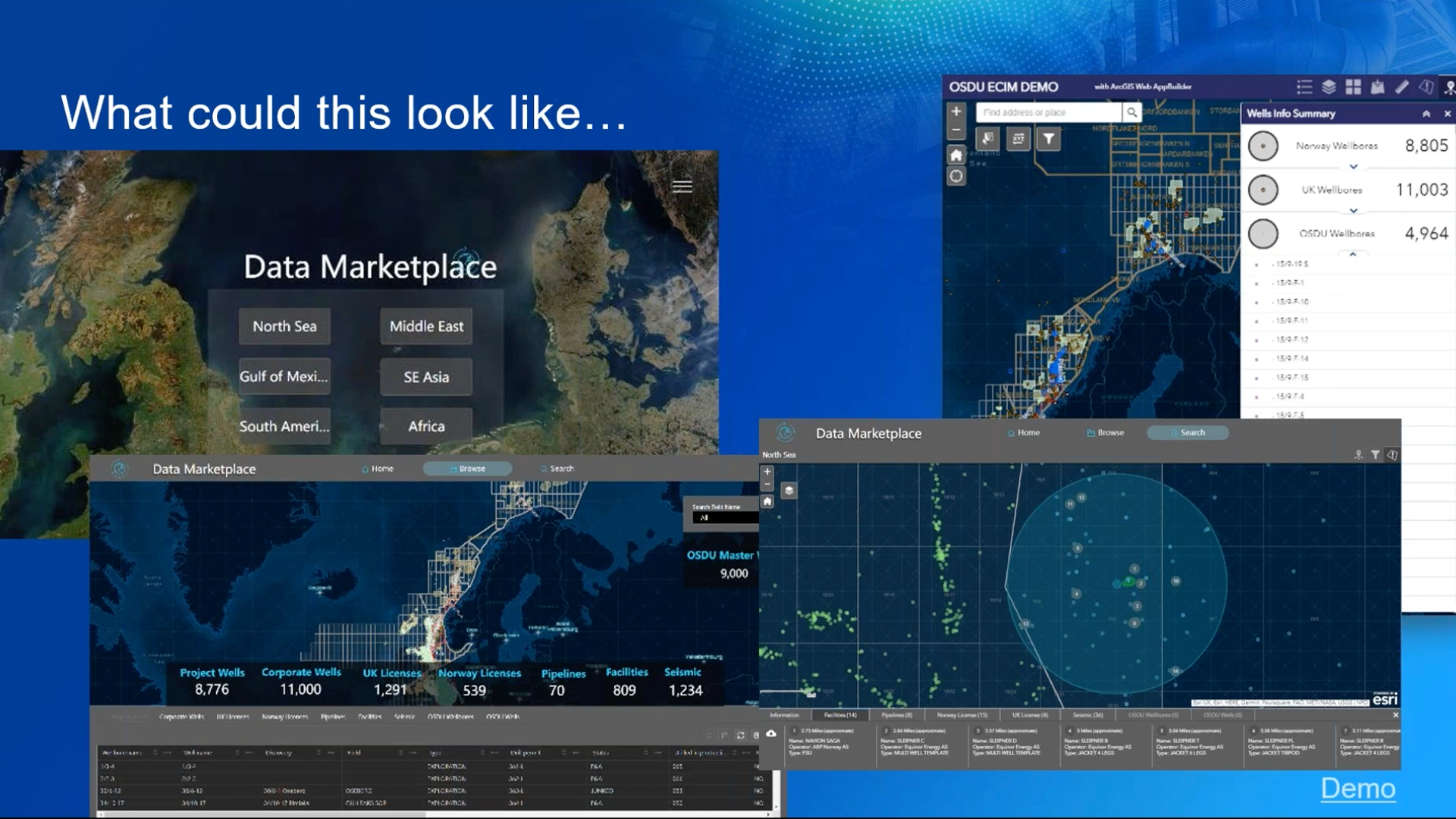Collapse the Wells Info Summary panel
Image resolution: width=1456 pixels, height=819 pixels.
(x=1426, y=114)
